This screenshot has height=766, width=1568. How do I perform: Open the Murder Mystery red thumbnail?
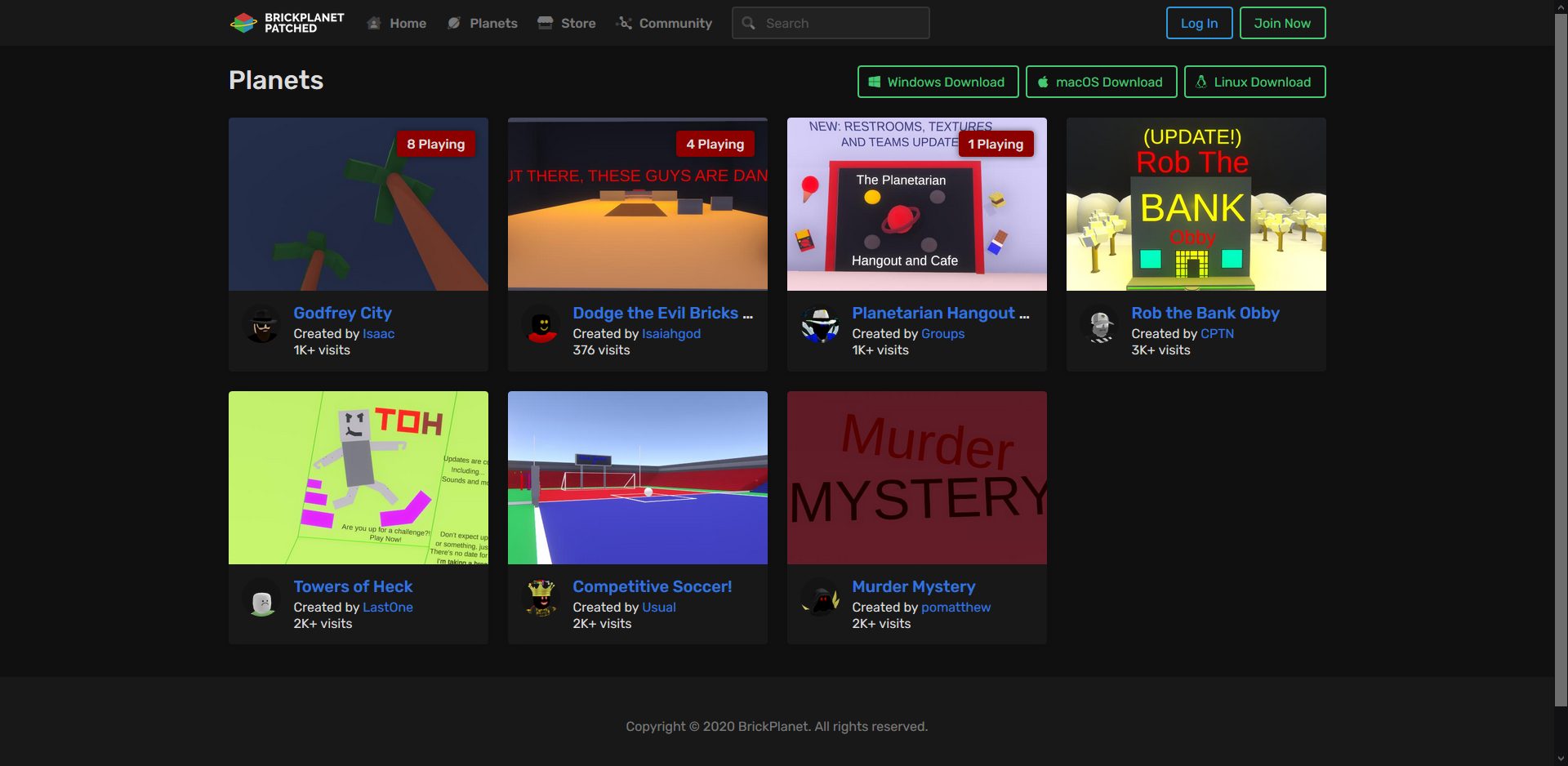click(x=917, y=478)
